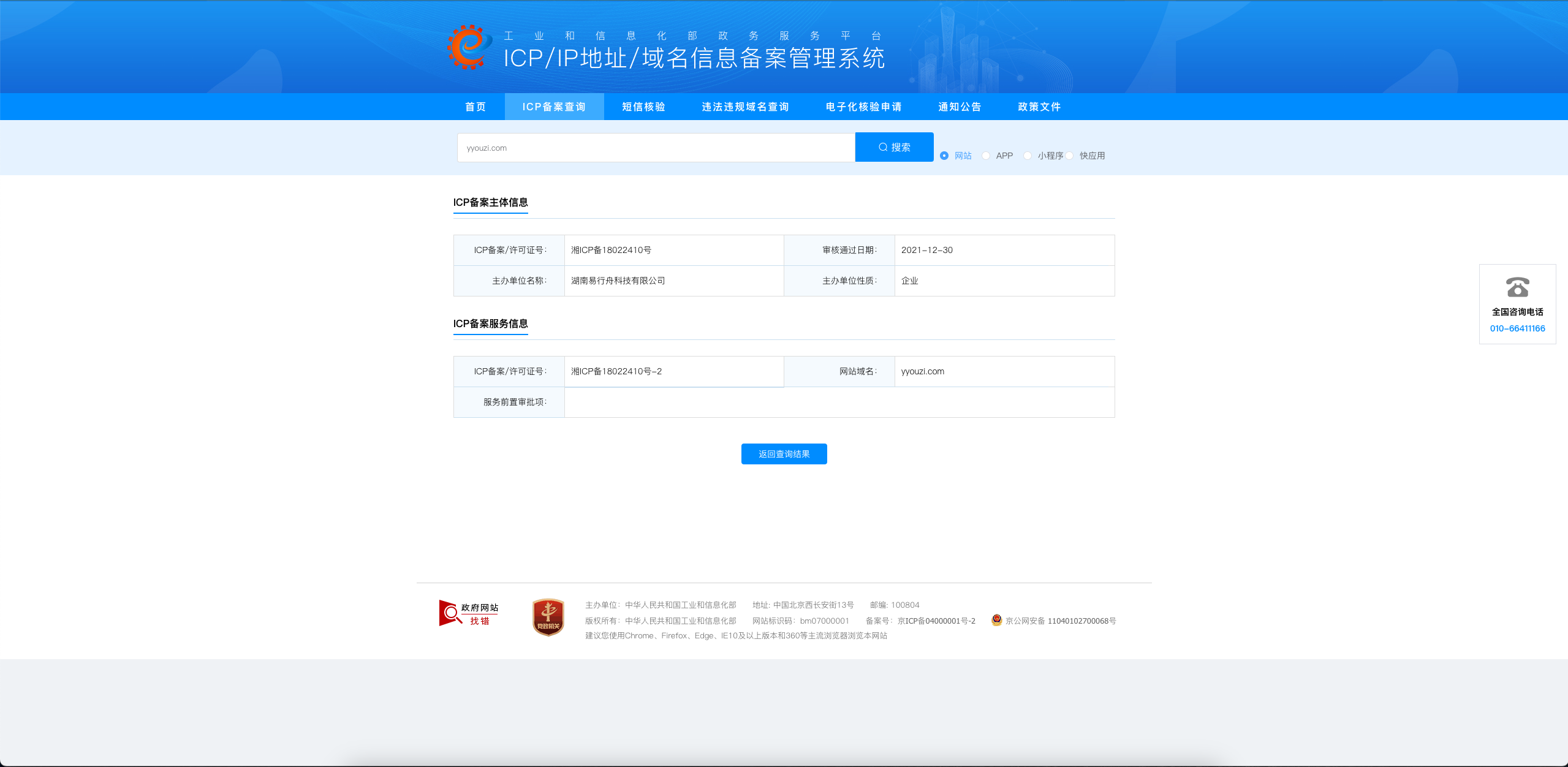Image resolution: width=1568 pixels, height=767 pixels.
Task: Click the MIIT gear logo in header
Action: click(469, 47)
